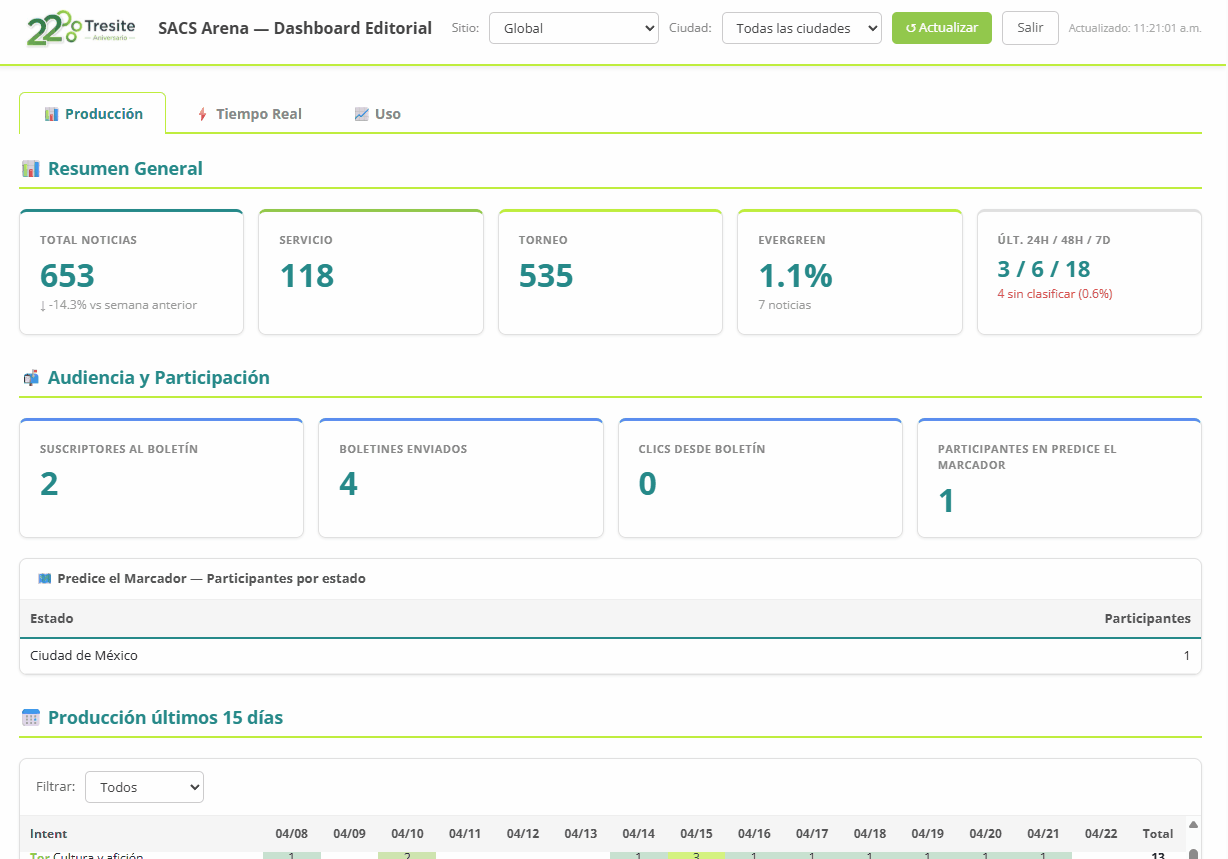
Task: Expand the Ciudad dropdown showing Todas las ciudades
Action: 801,28
